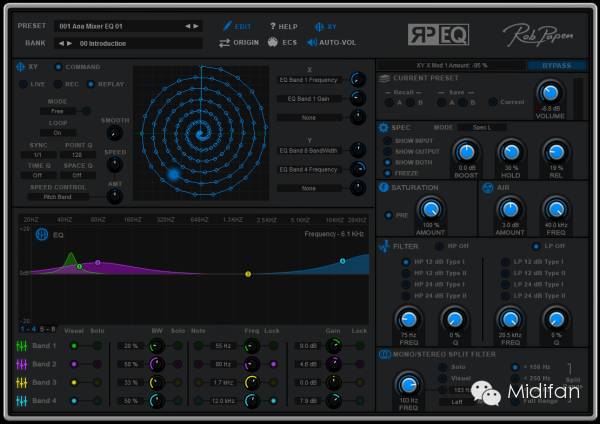Select the next preset arrow

pyautogui.click(x=196, y=26)
